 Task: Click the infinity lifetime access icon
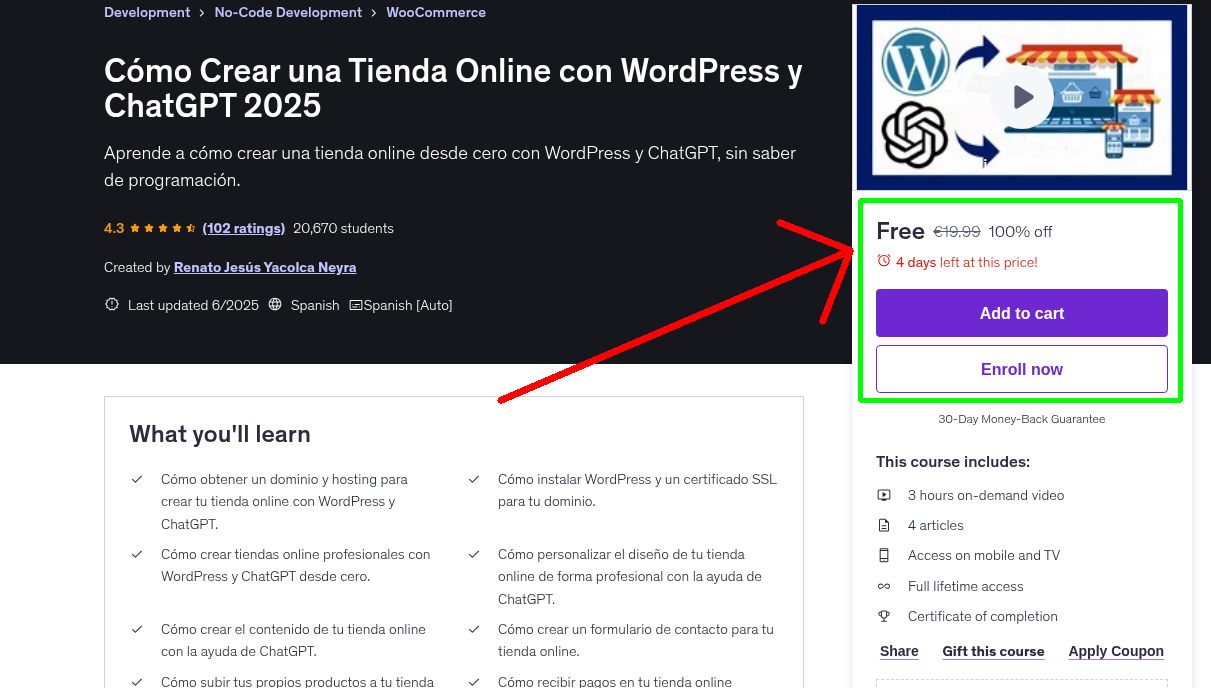click(884, 586)
